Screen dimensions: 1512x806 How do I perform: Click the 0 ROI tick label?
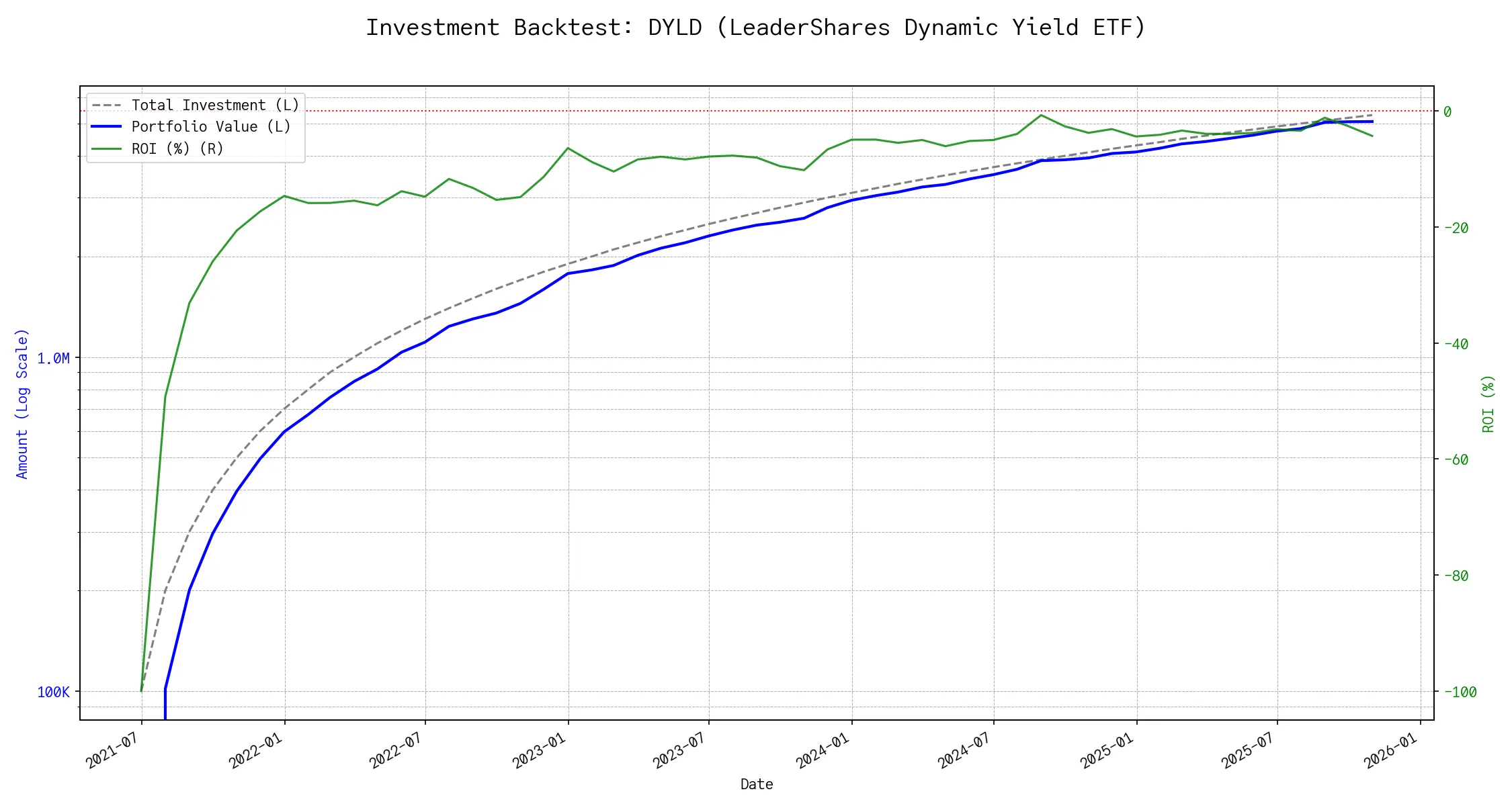click(x=1447, y=111)
